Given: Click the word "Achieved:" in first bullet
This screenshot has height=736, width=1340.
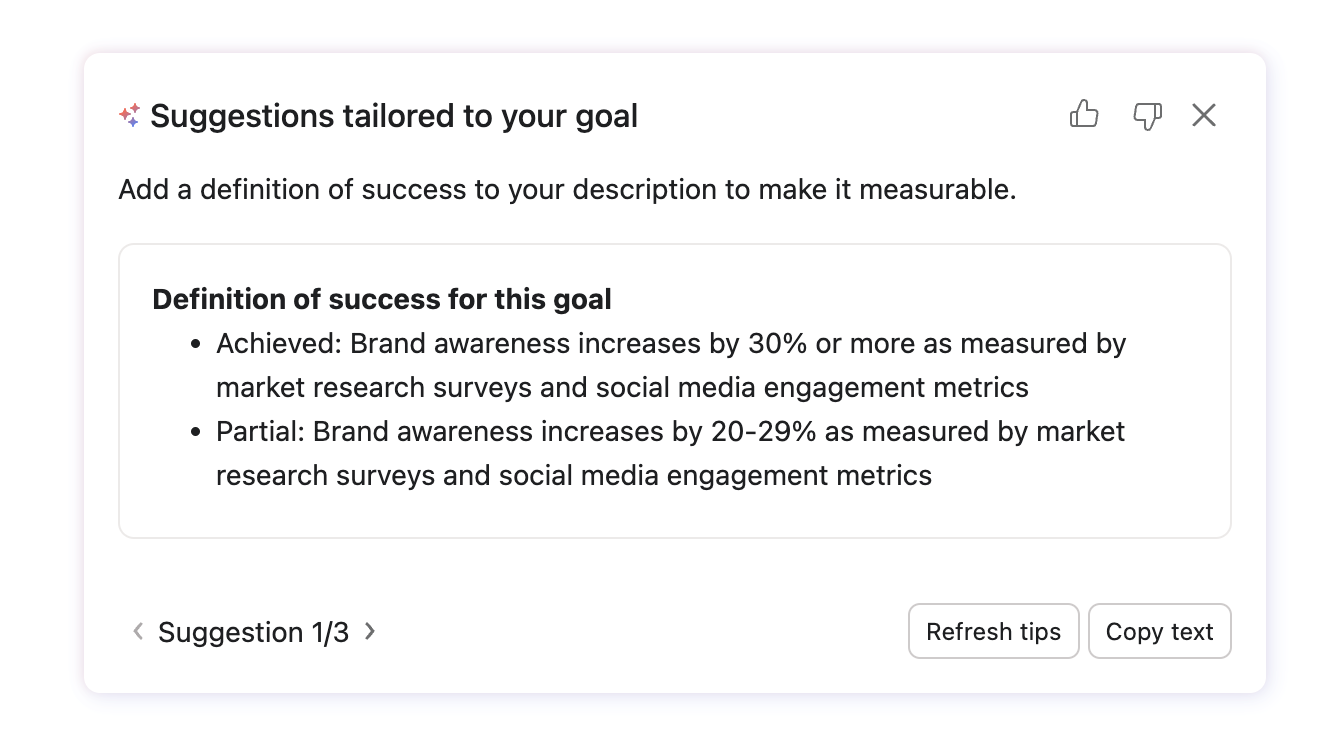Looking at the screenshot, I should coord(279,343).
